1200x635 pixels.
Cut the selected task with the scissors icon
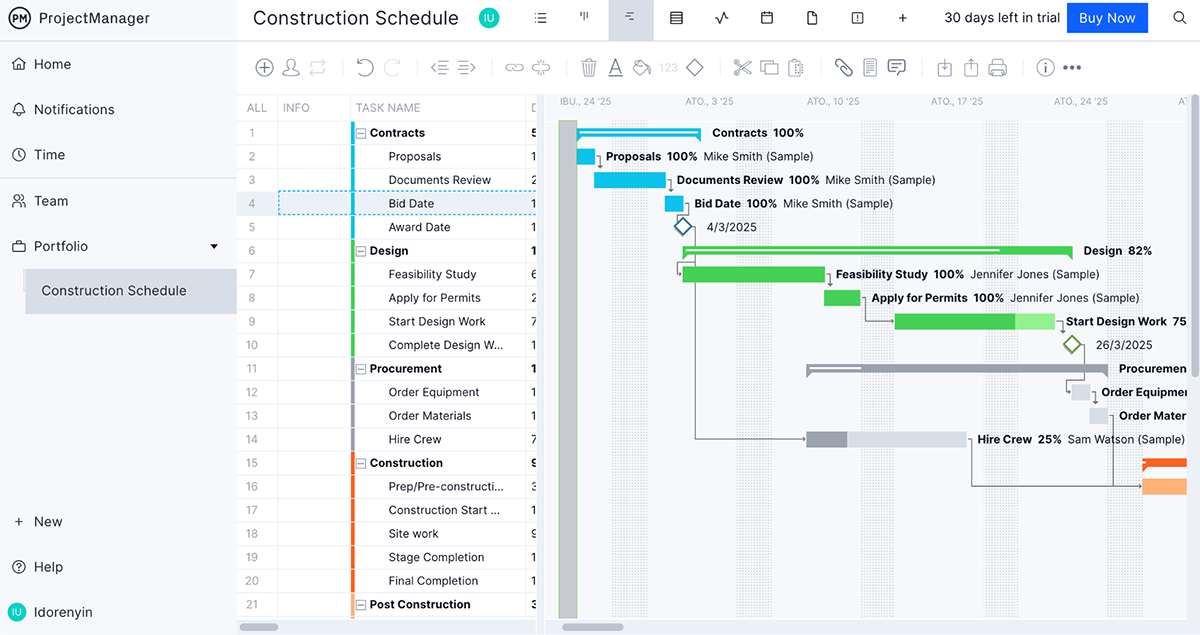[x=742, y=67]
